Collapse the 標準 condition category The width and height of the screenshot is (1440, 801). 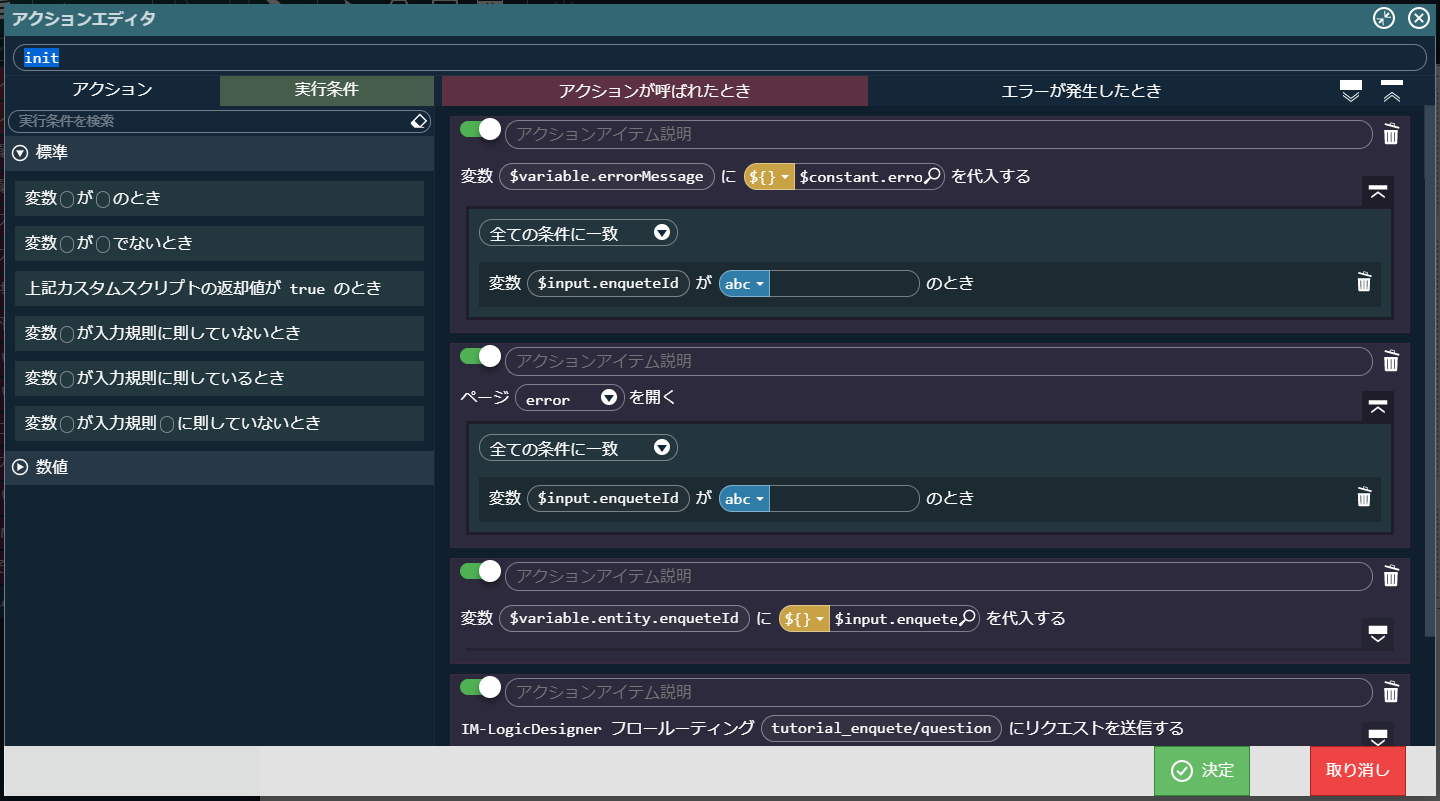20,153
